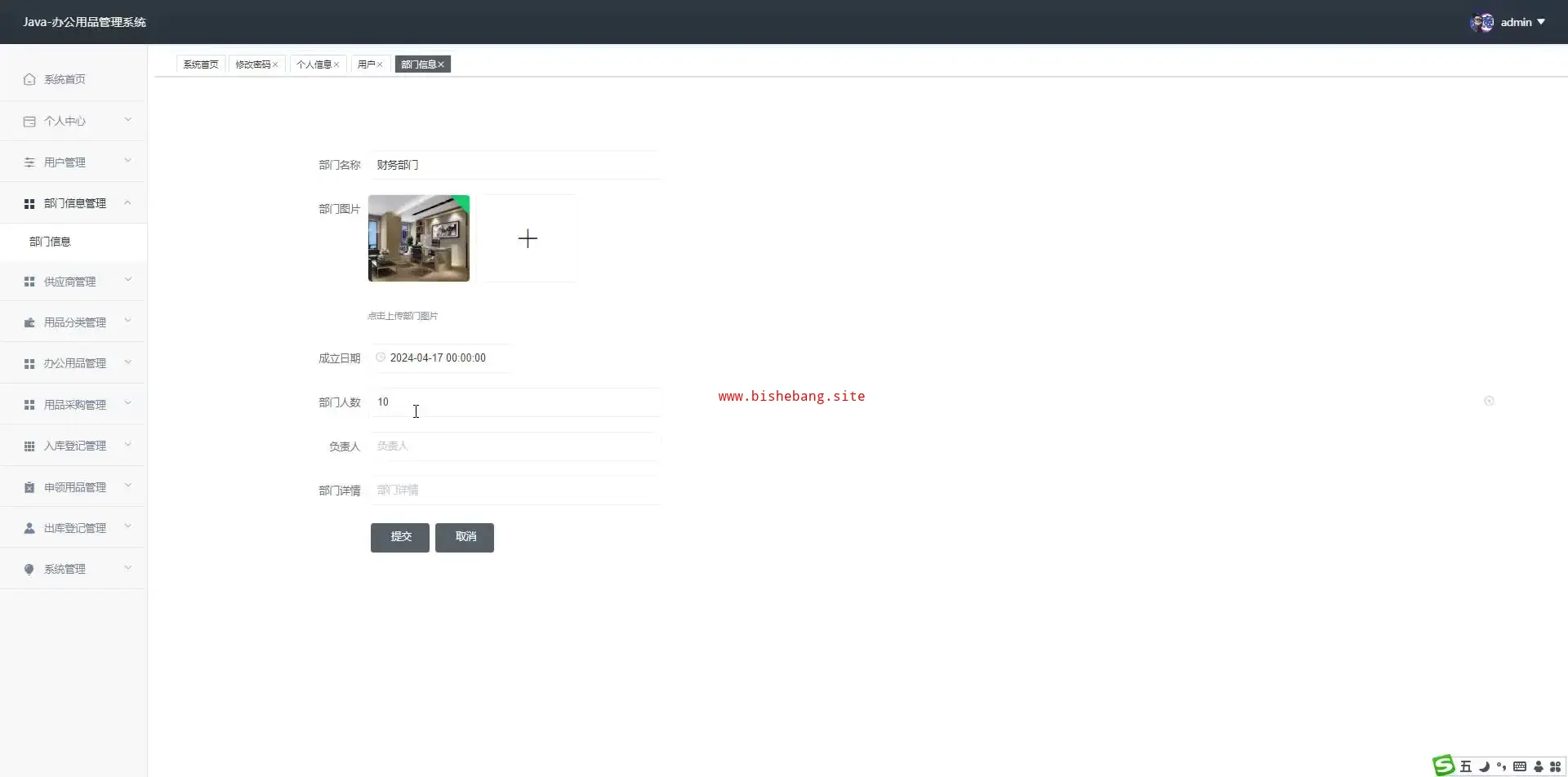Viewport: 1568px width, 777px height.
Task: Open 系统首页 in the sidebar
Action: (x=73, y=79)
